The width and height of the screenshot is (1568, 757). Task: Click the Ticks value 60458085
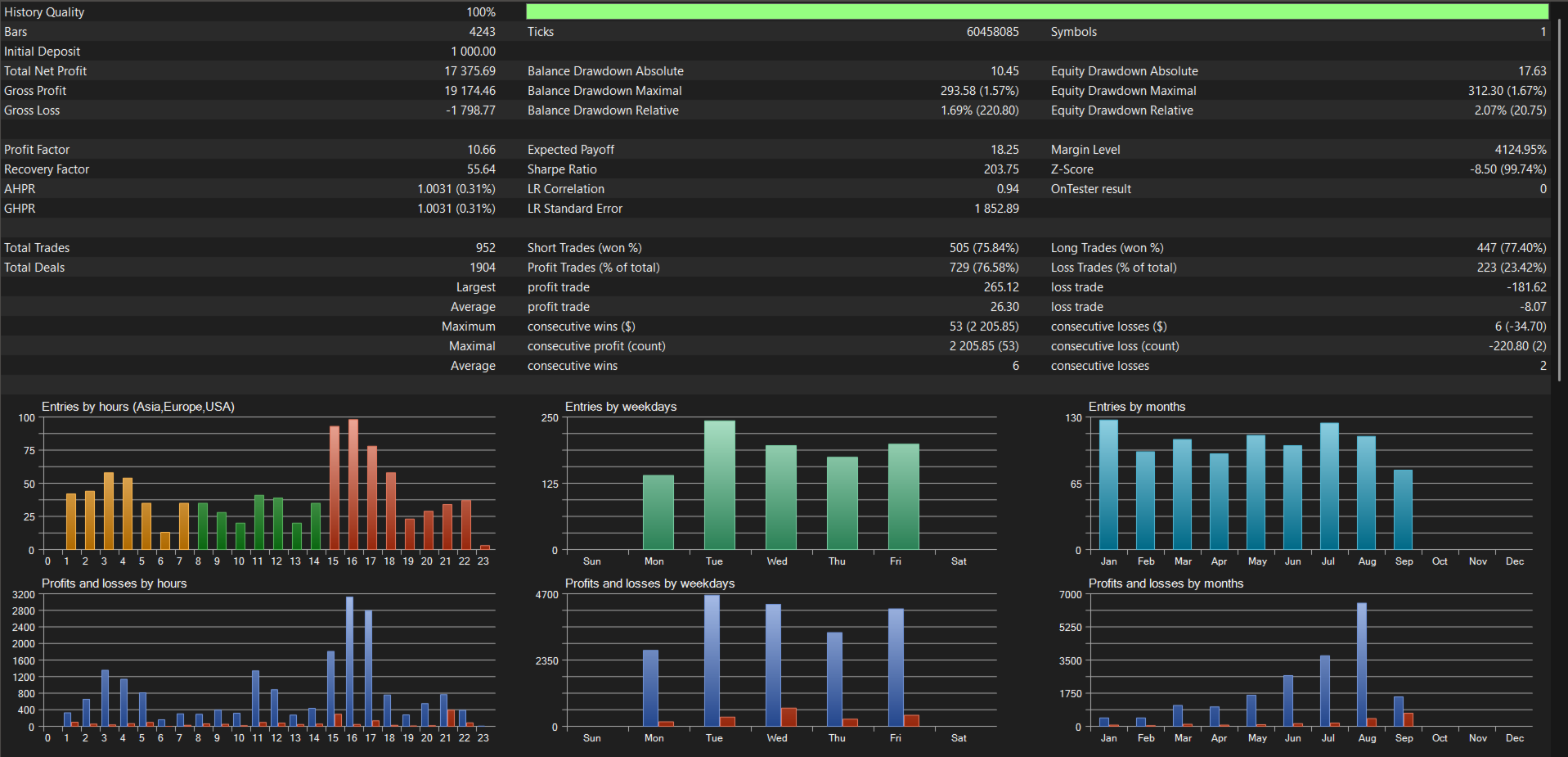point(993,32)
